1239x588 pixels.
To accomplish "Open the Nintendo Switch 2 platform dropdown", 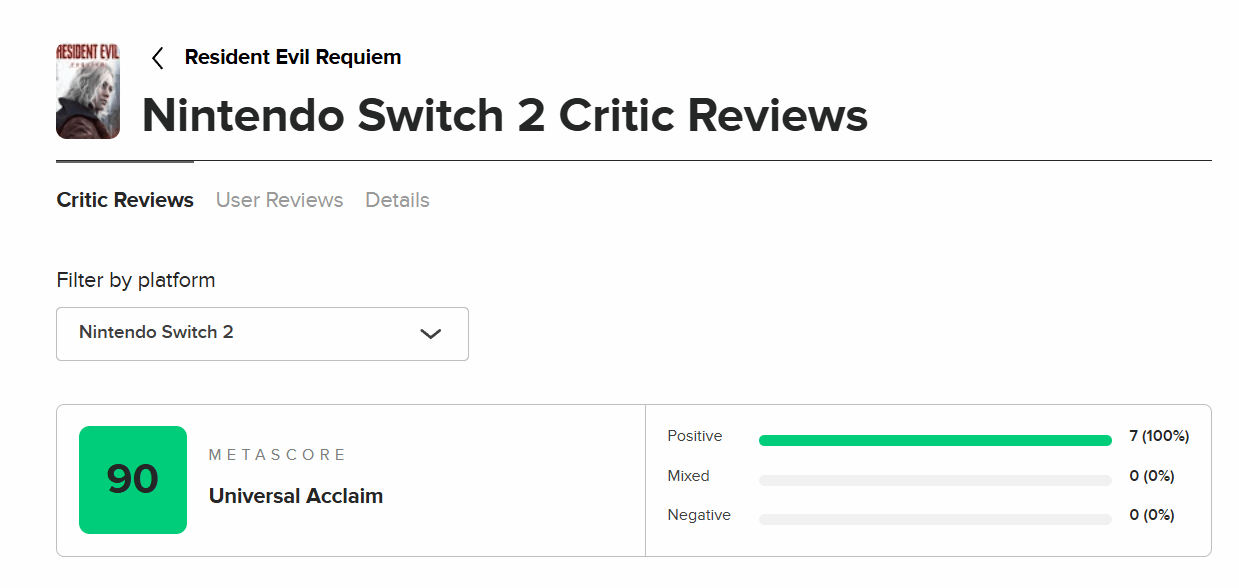I will point(262,333).
